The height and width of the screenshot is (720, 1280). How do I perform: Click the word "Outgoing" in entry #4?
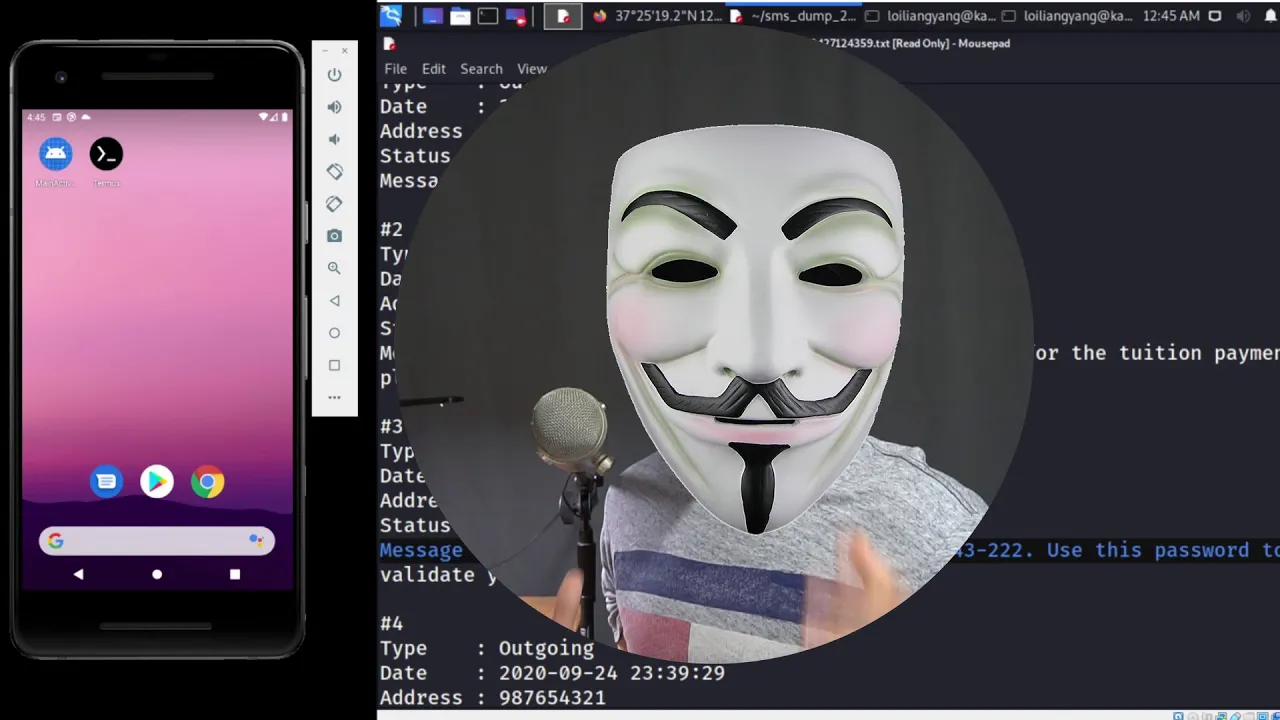546,649
